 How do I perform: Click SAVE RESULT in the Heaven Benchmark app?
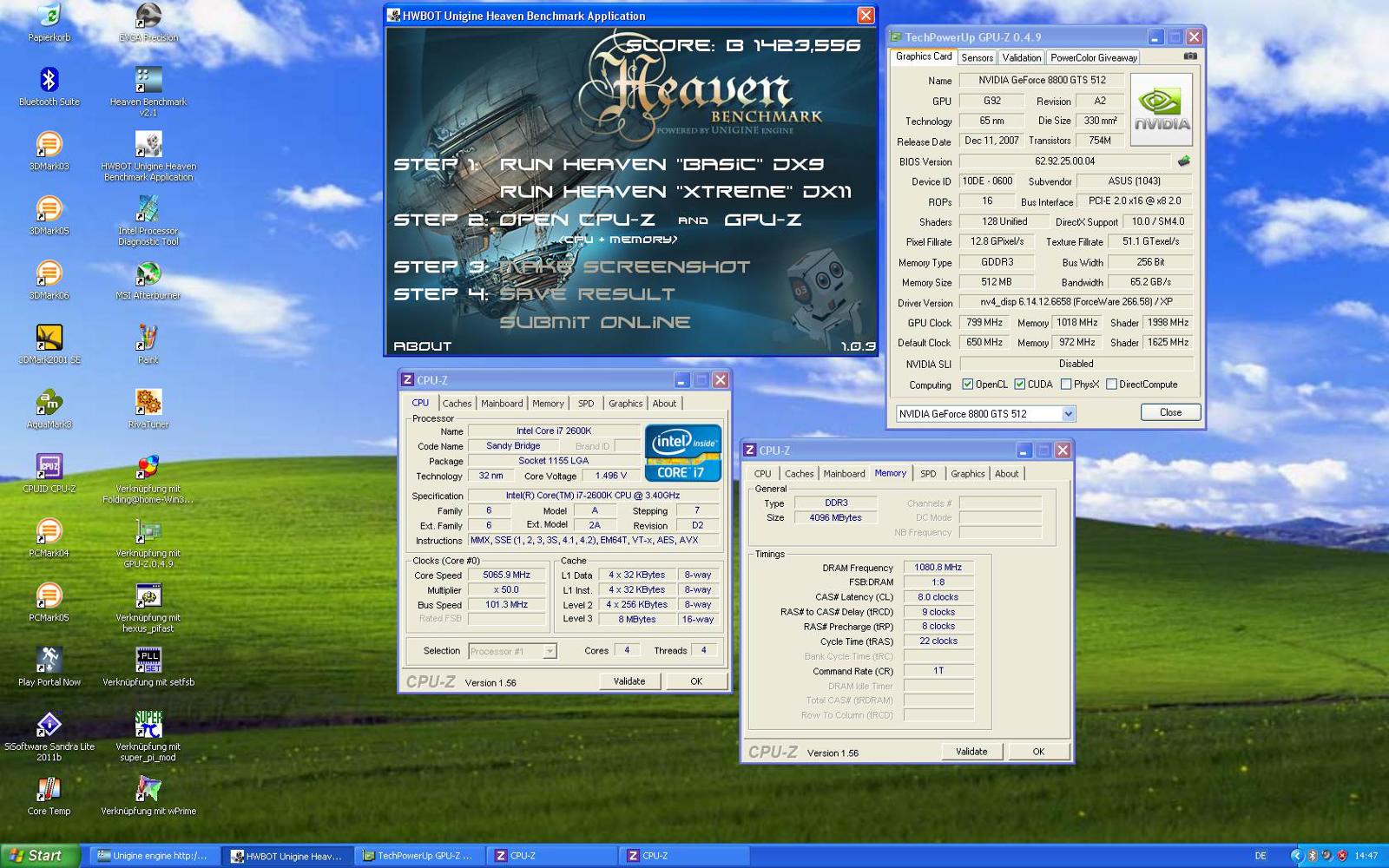(587, 294)
